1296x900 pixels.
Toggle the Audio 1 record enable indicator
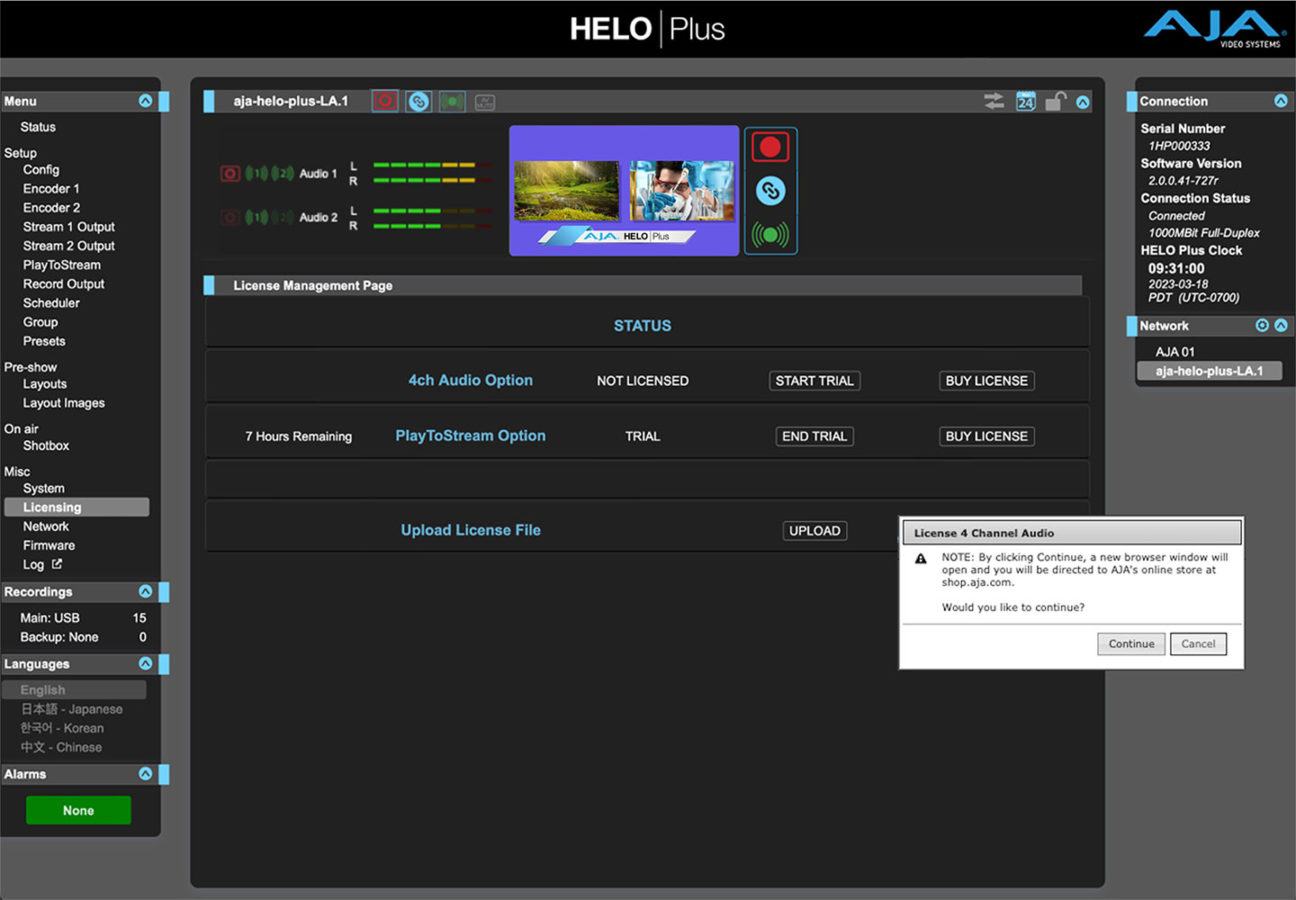click(x=231, y=173)
